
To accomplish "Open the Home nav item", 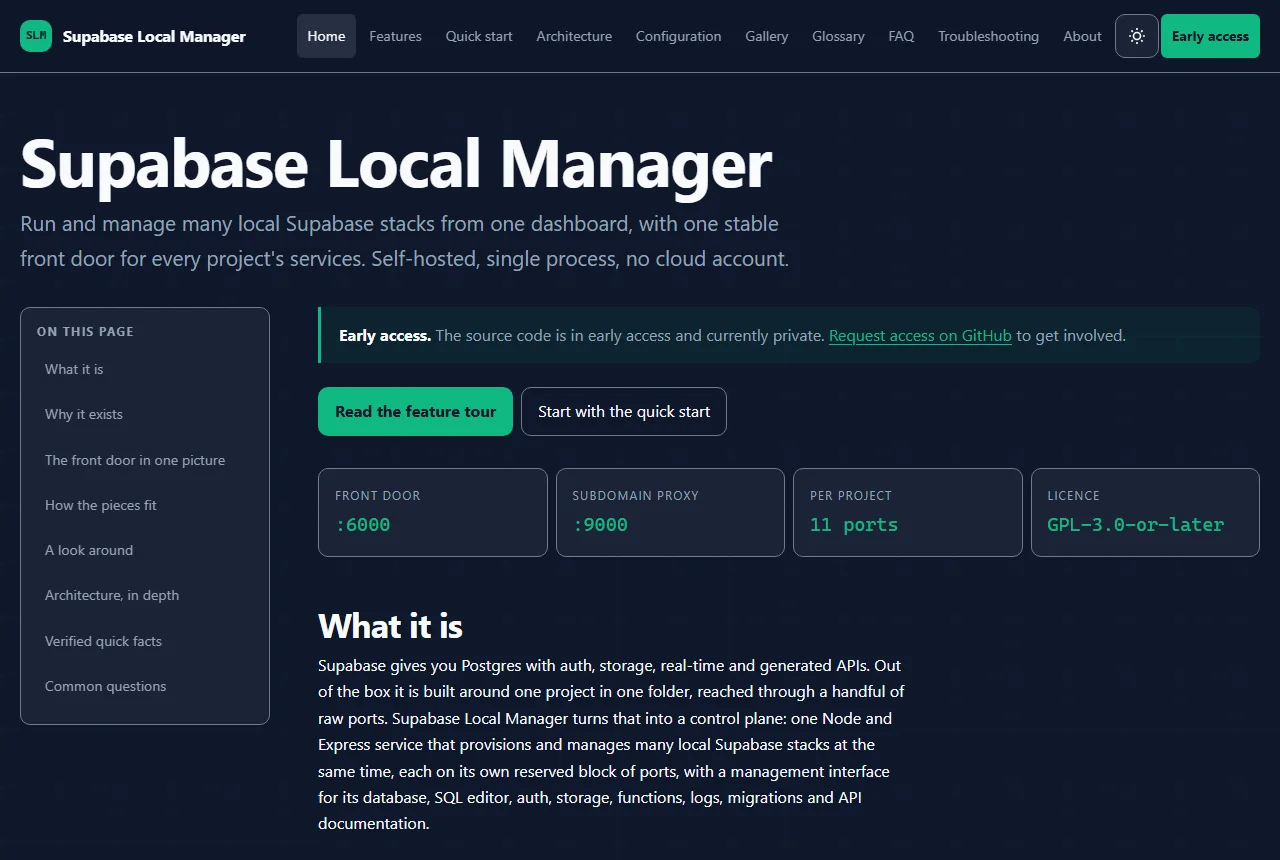I will coord(326,36).
